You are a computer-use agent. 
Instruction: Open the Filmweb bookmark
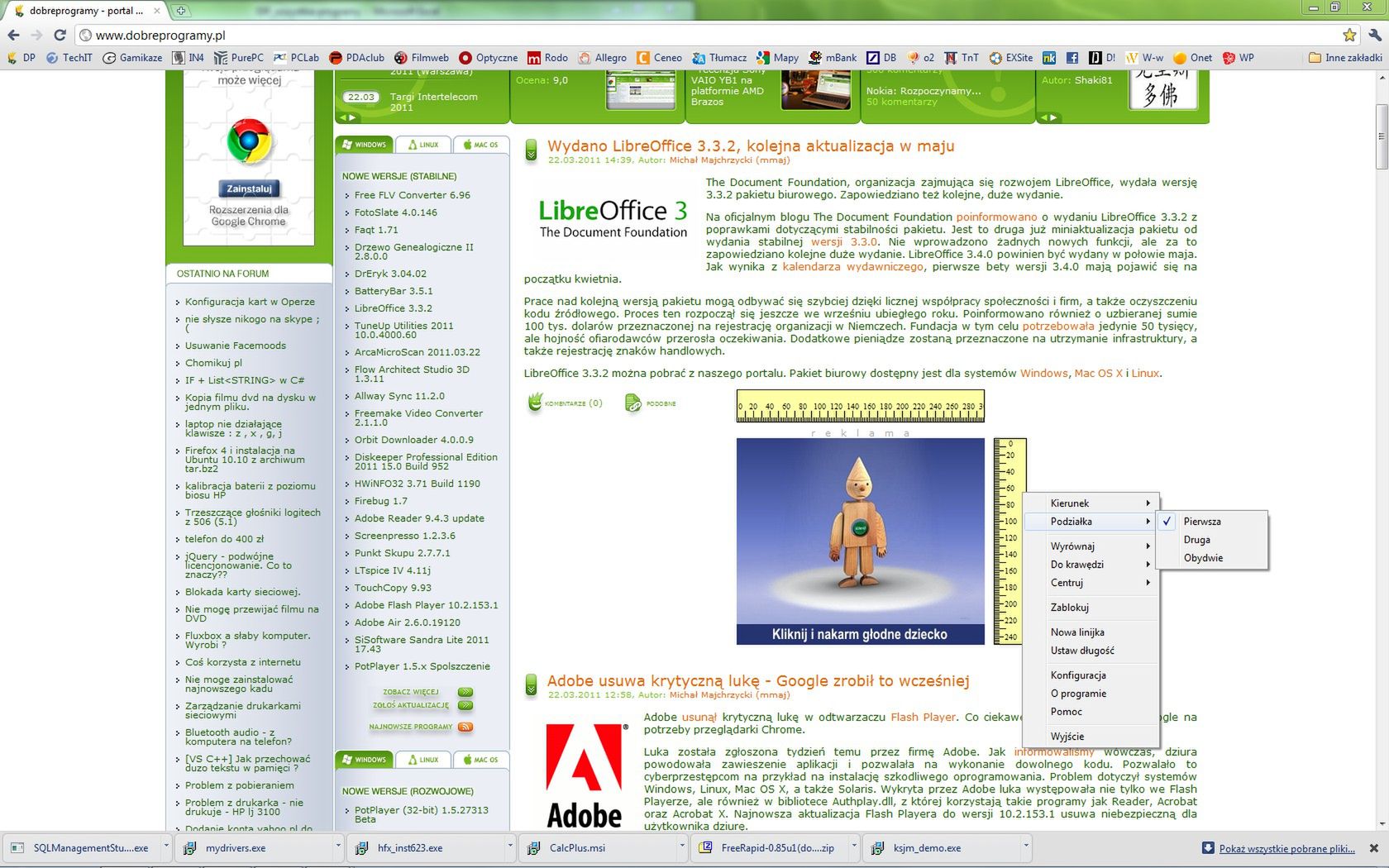[x=422, y=58]
